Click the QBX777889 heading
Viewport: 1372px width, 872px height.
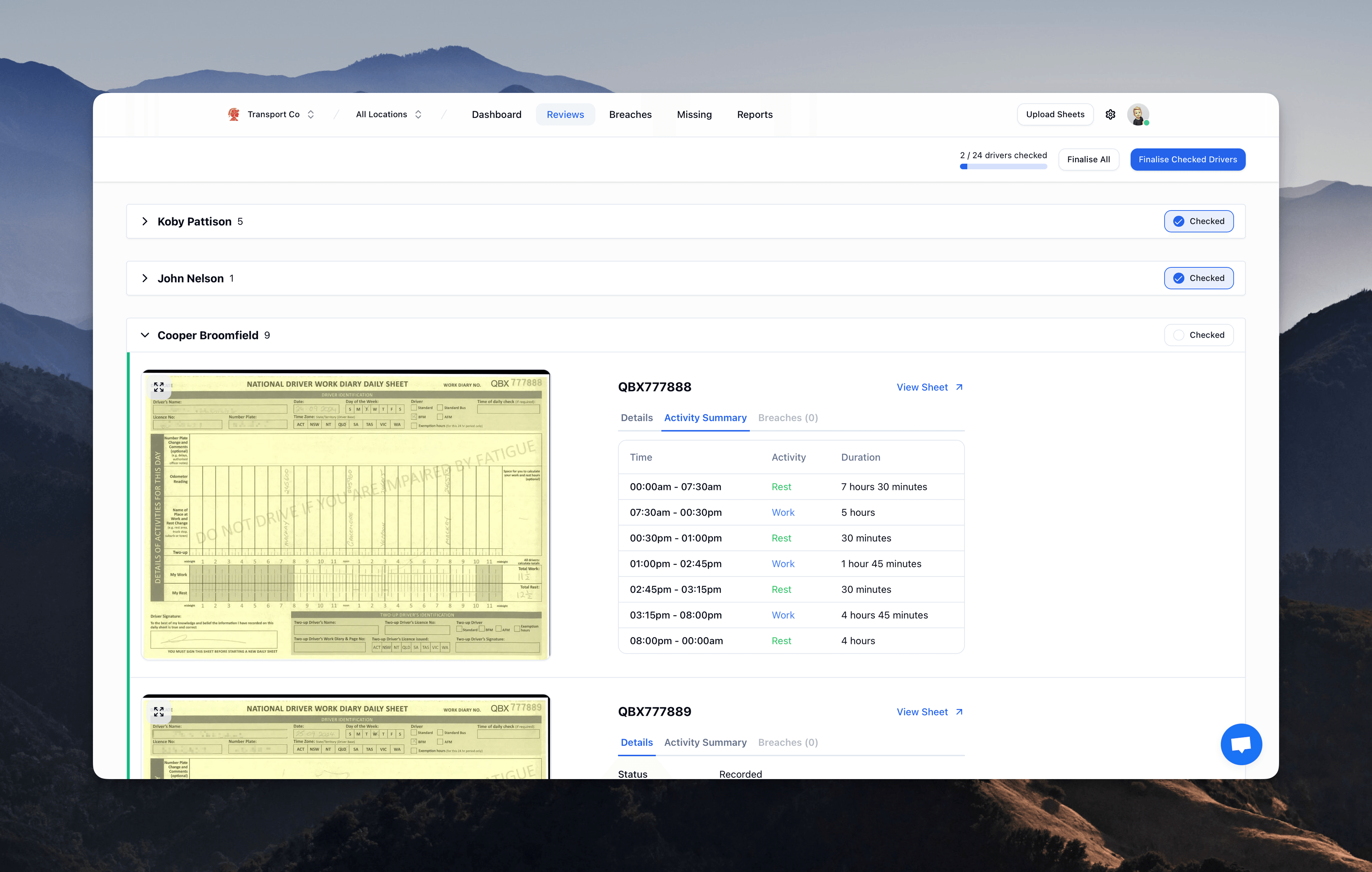click(655, 712)
